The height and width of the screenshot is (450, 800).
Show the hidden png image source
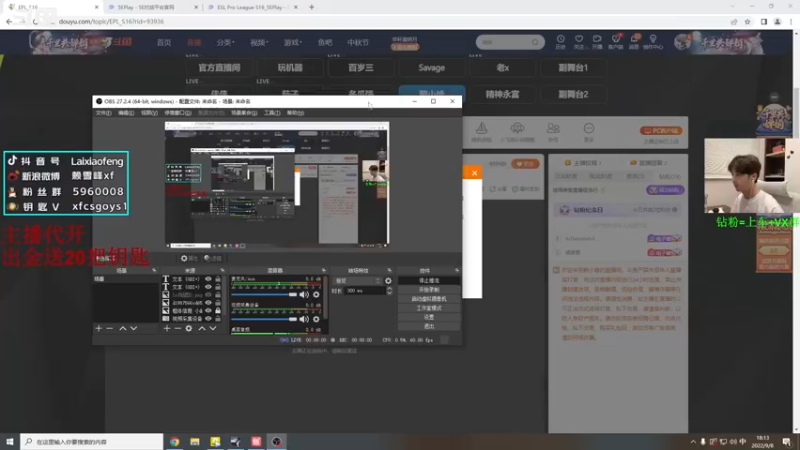(x=208, y=295)
